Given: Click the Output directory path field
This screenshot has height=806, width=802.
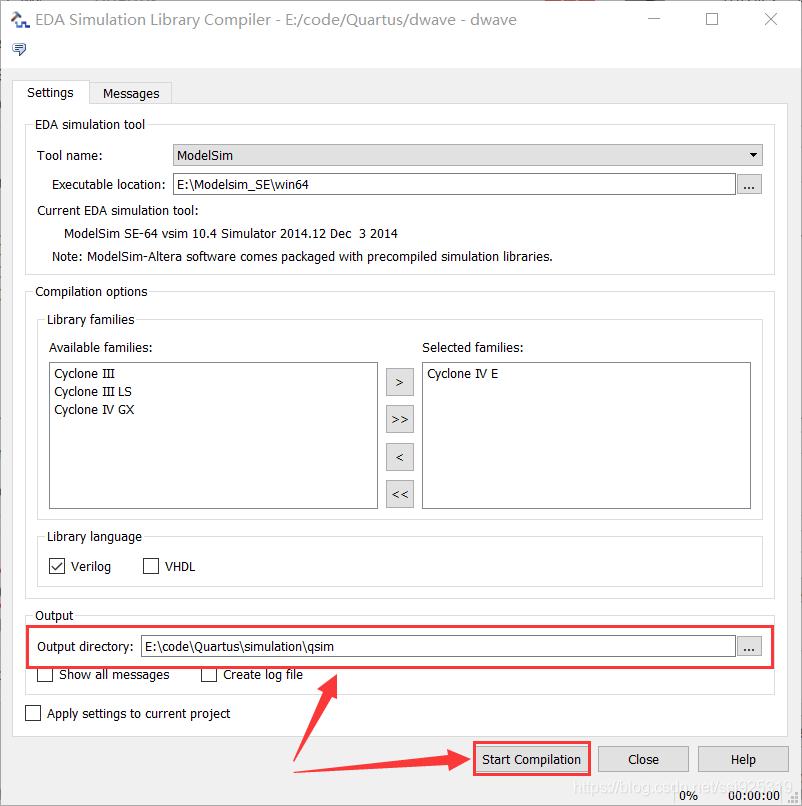Looking at the screenshot, I should tap(438, 647).
